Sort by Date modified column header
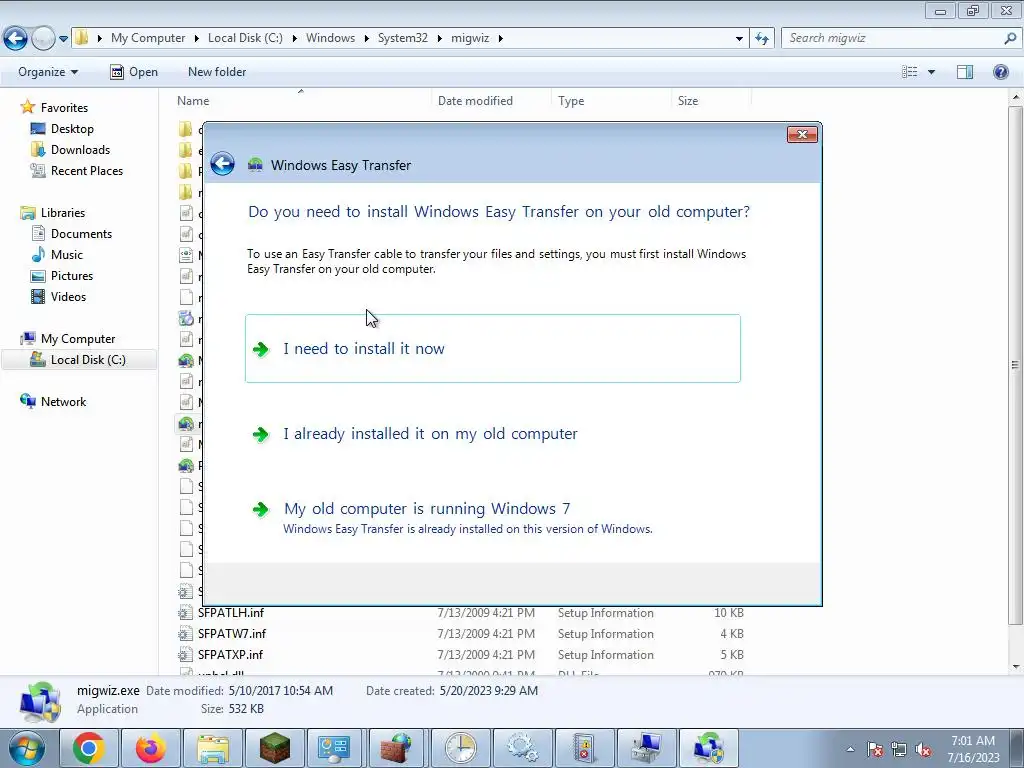1024x768 pixels. tap(475, 101)
